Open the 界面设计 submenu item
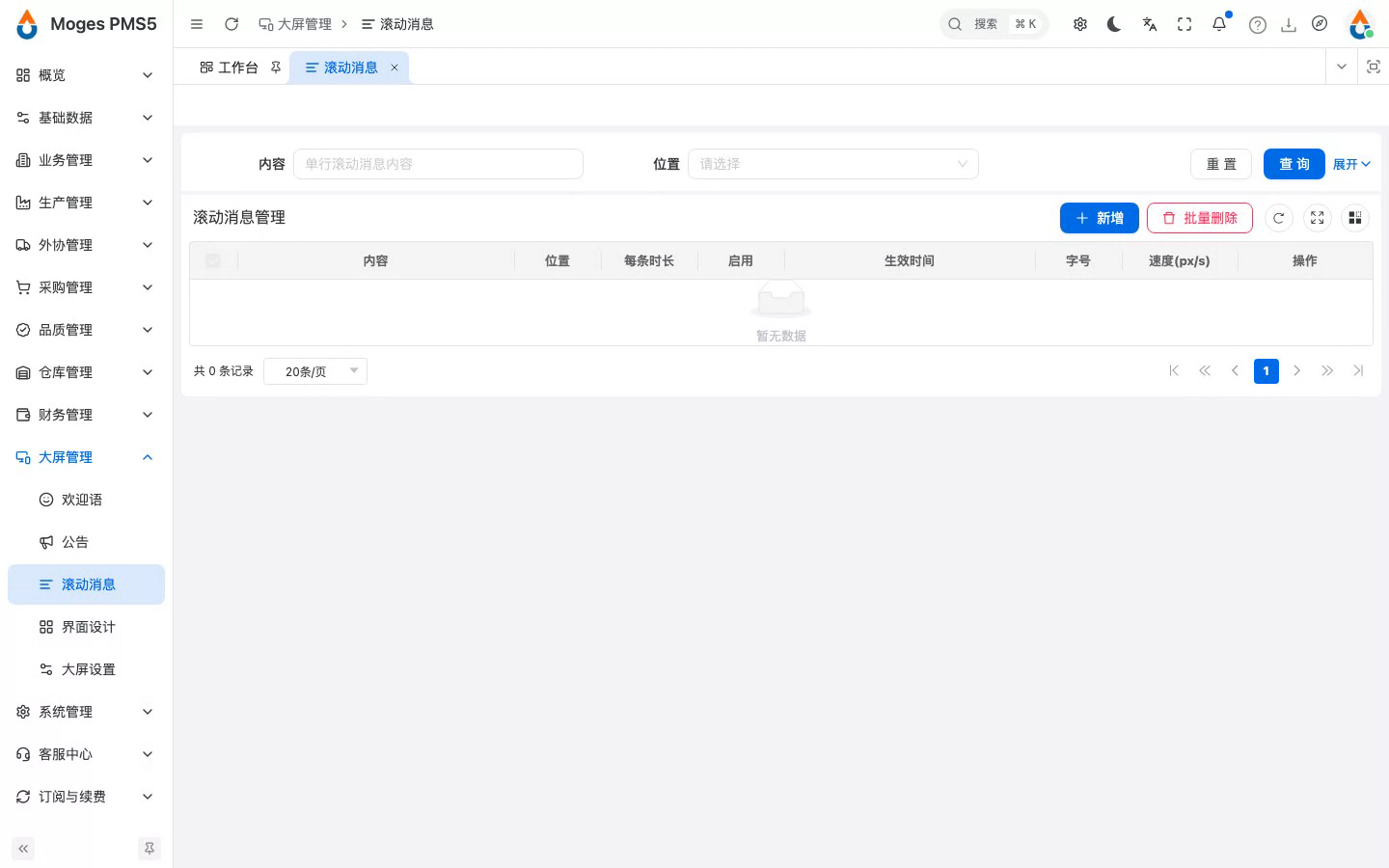The width and height of the screenshot is (1389, 868). pyautogui.click(x=86, y=627)
